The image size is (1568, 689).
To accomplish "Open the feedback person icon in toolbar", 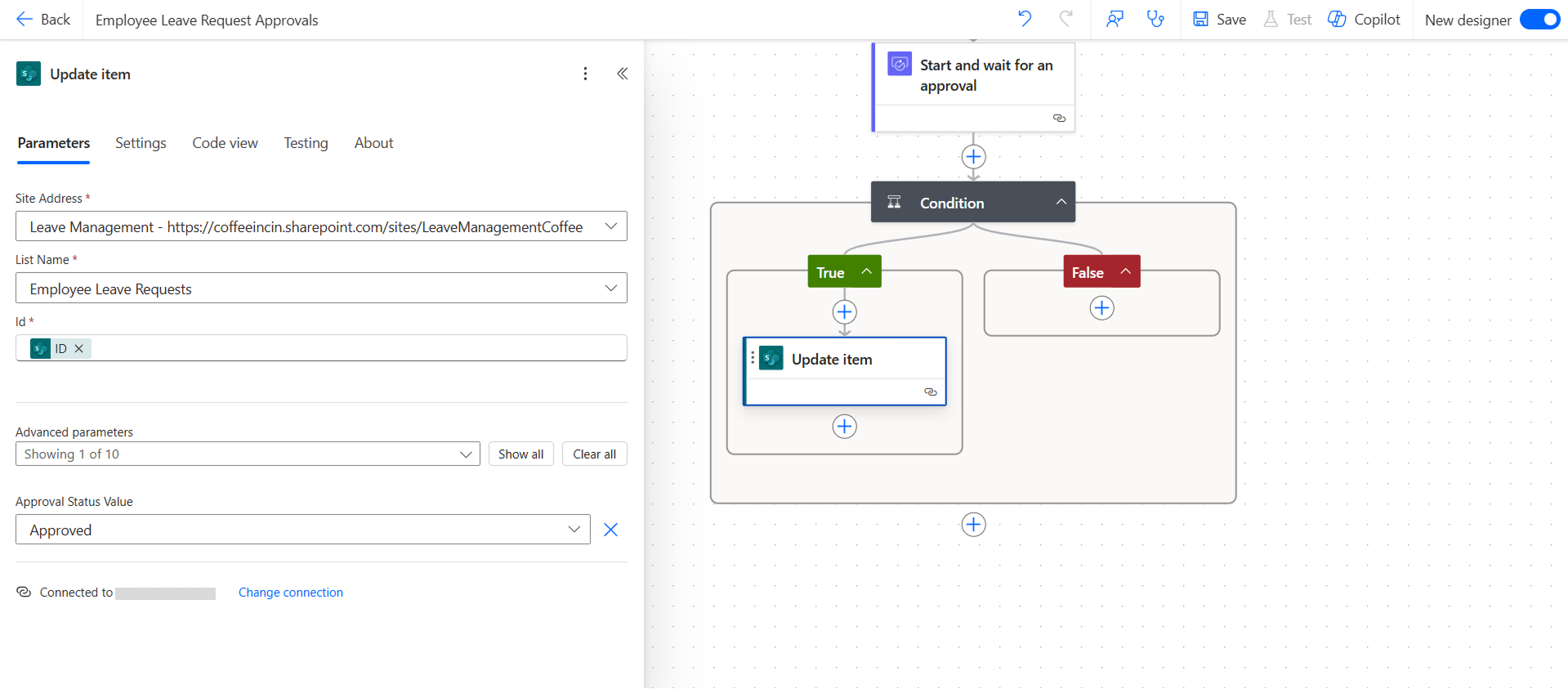I will 1115,19.
